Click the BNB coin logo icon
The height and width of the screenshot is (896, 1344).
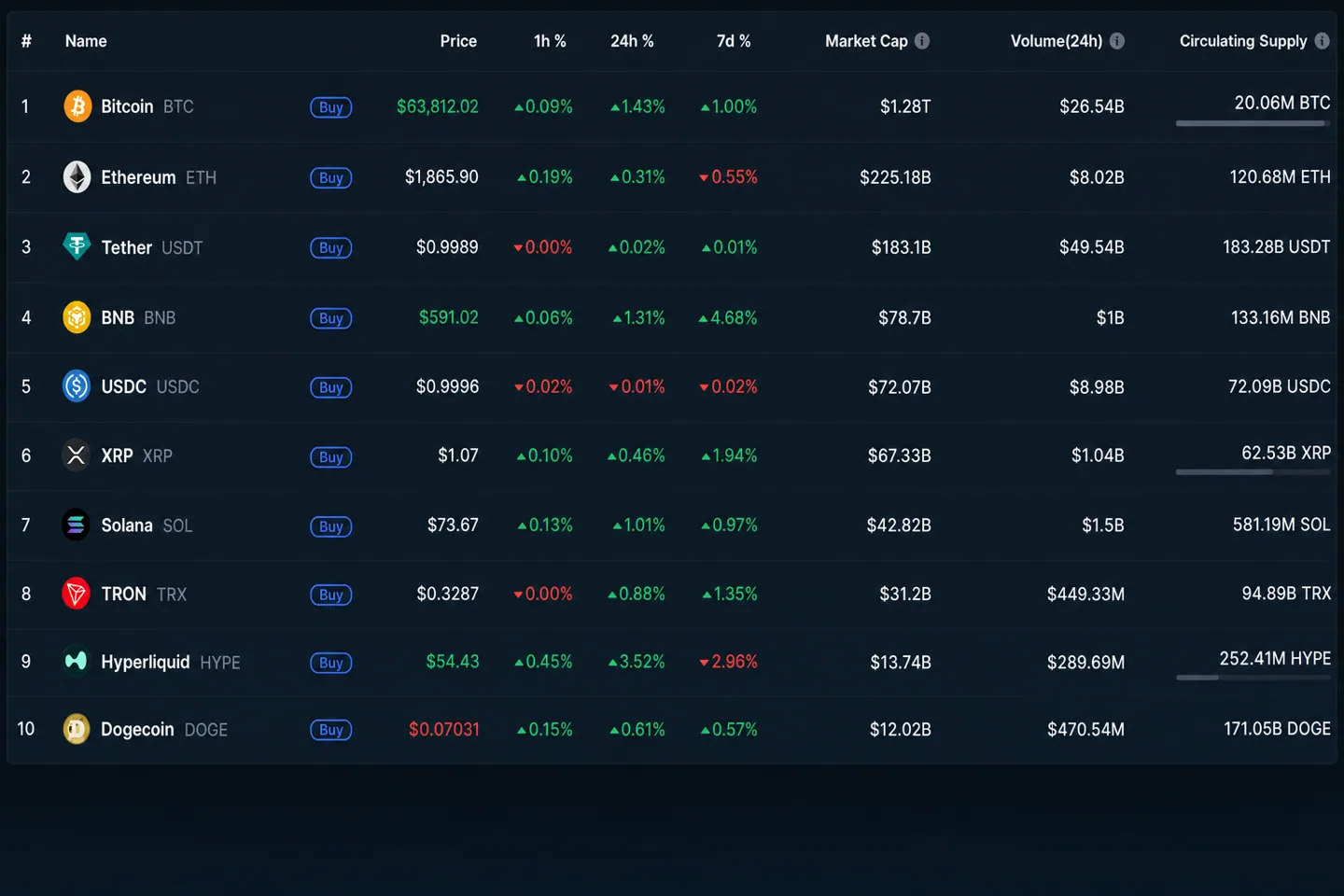[77, 317]
